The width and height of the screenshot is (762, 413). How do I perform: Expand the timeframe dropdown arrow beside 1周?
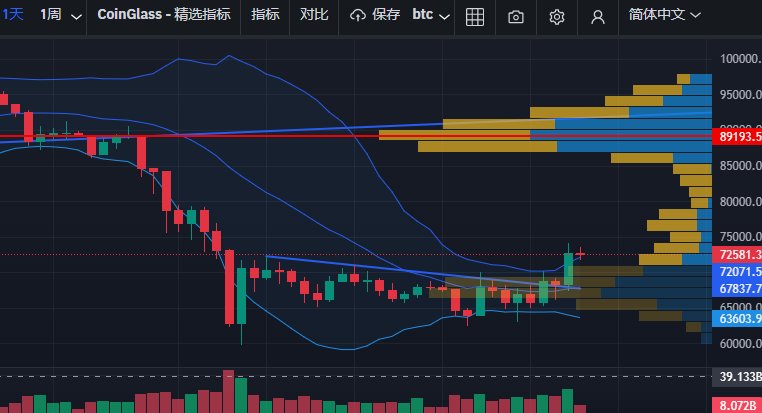[76, 17]
